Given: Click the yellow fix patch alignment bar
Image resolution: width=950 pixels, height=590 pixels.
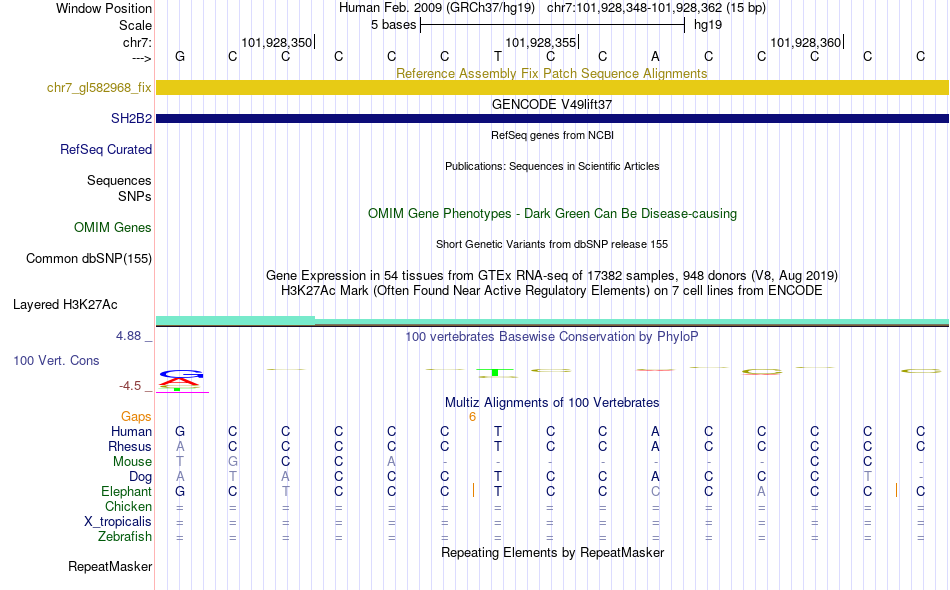Looking at the screenshot, I should coord(552,88).
